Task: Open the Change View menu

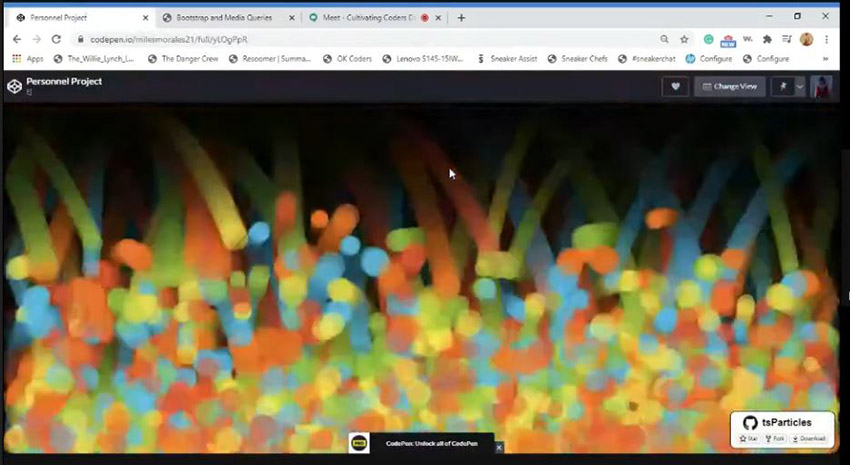Action: [730, 87]
